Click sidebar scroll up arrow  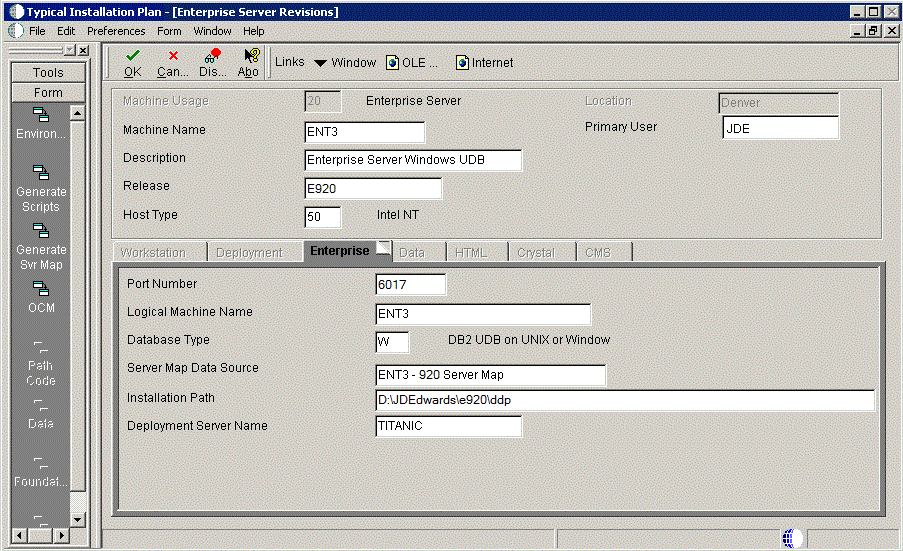(78, 113)
